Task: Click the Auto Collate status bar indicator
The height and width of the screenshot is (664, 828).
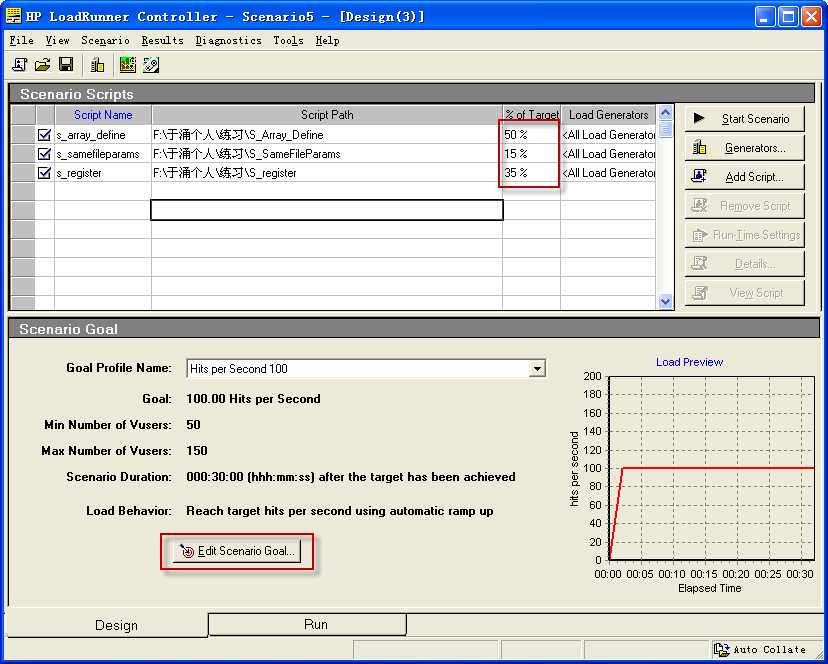Action: (760, 649)
